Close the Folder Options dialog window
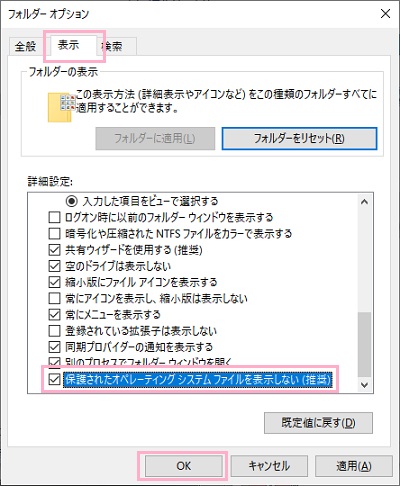This screenshot has width=400, height=486. 385,14
